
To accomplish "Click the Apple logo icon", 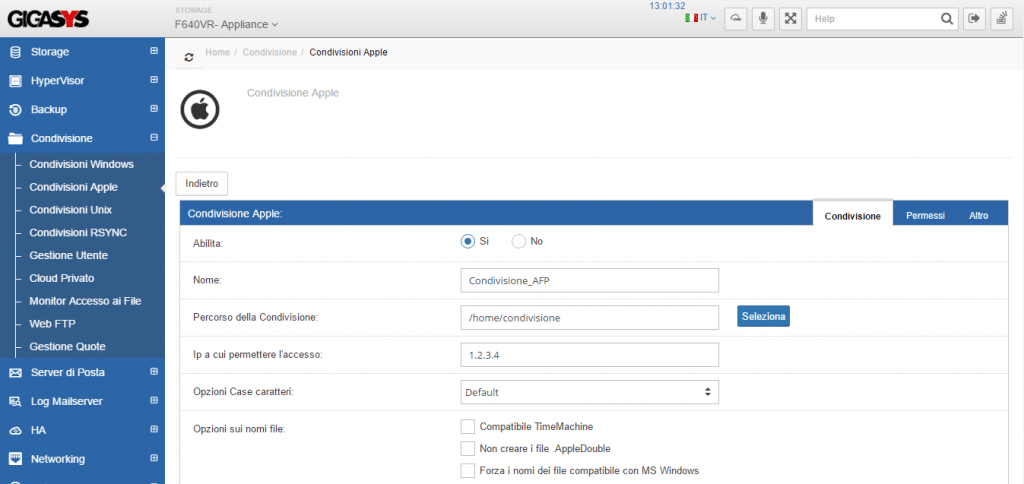I will pos(199,109).
